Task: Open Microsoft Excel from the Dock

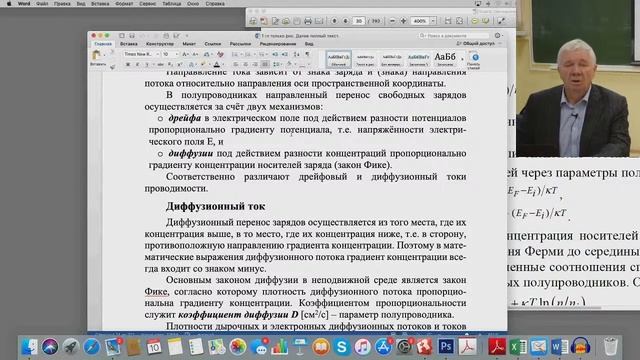Action: tap(518, 347)
